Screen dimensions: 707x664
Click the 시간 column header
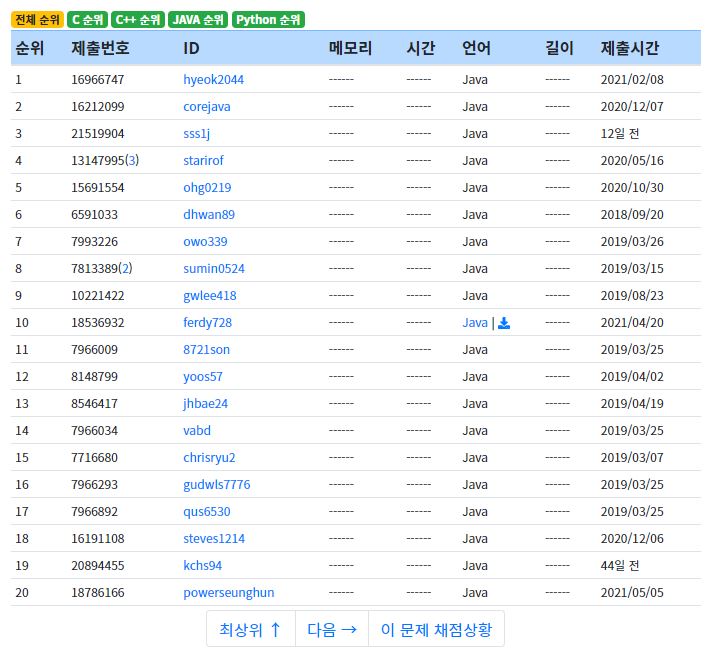point(421,48)
